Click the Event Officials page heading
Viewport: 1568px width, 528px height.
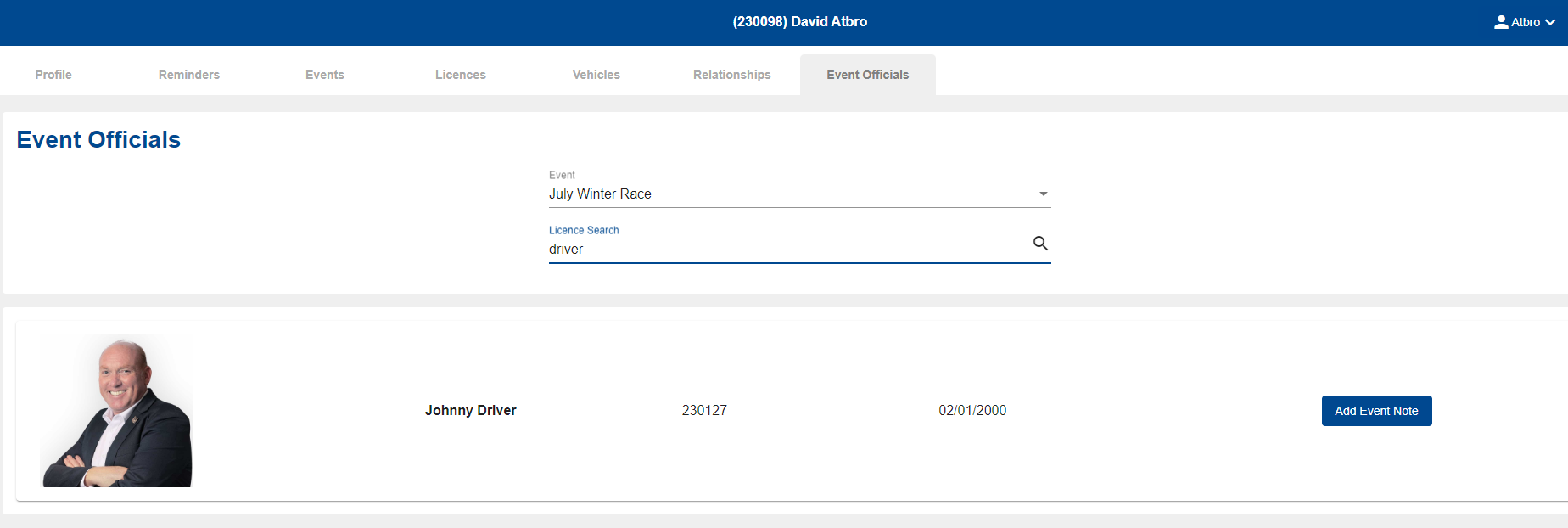(98, 140)
